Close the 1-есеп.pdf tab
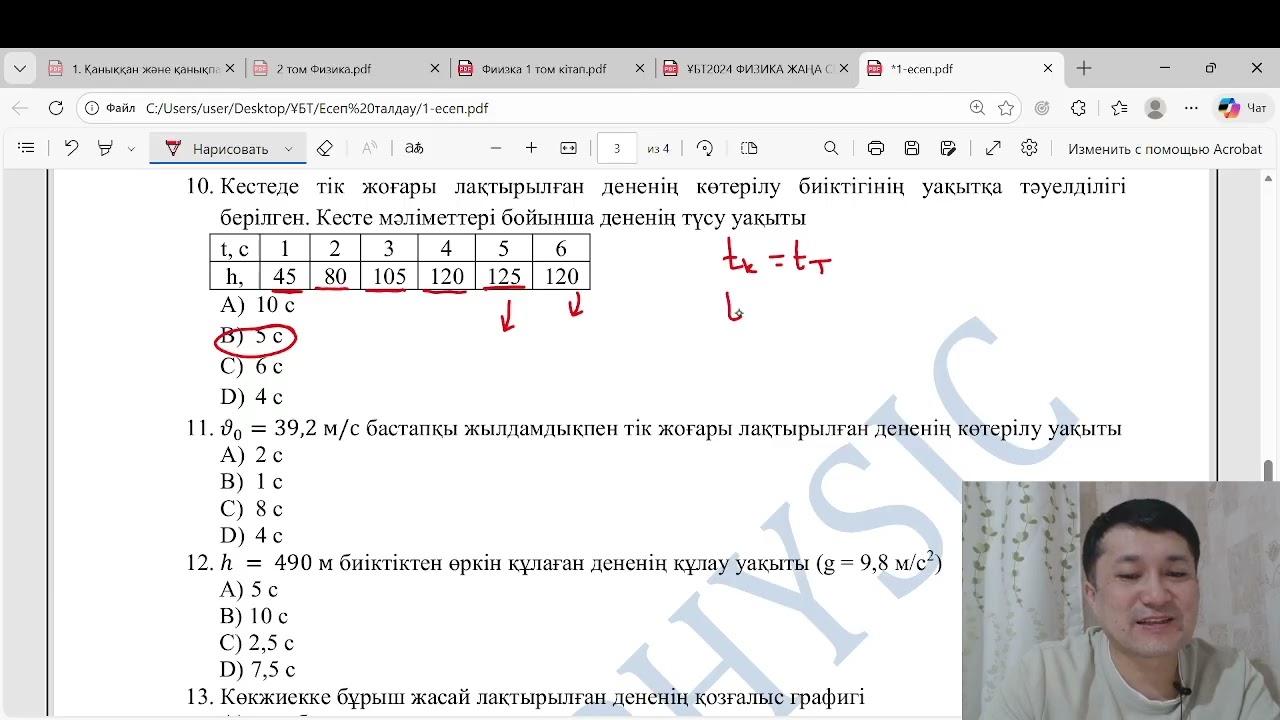 point(1048,69)
